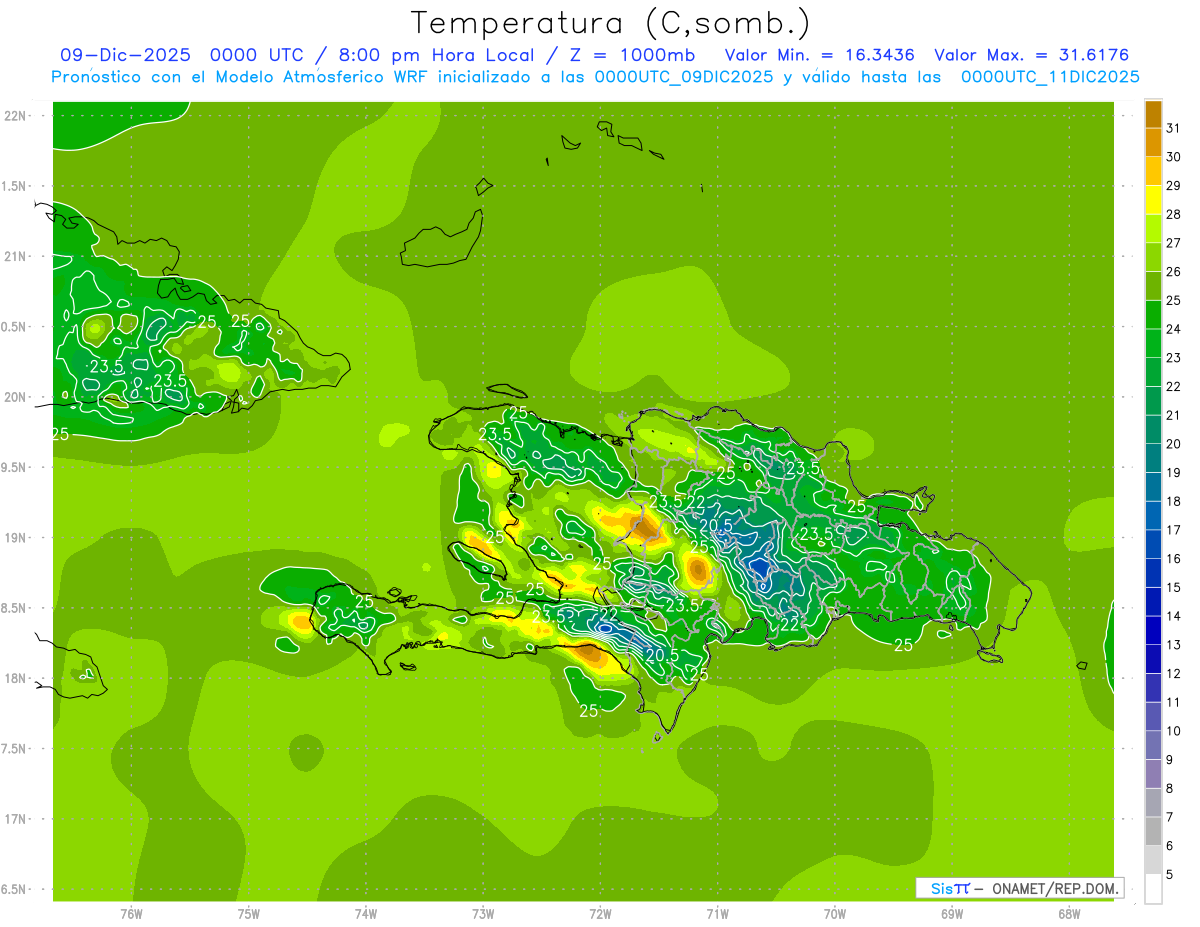
Task: Click the "76W" longitude axis label
Action: [131, 914]
